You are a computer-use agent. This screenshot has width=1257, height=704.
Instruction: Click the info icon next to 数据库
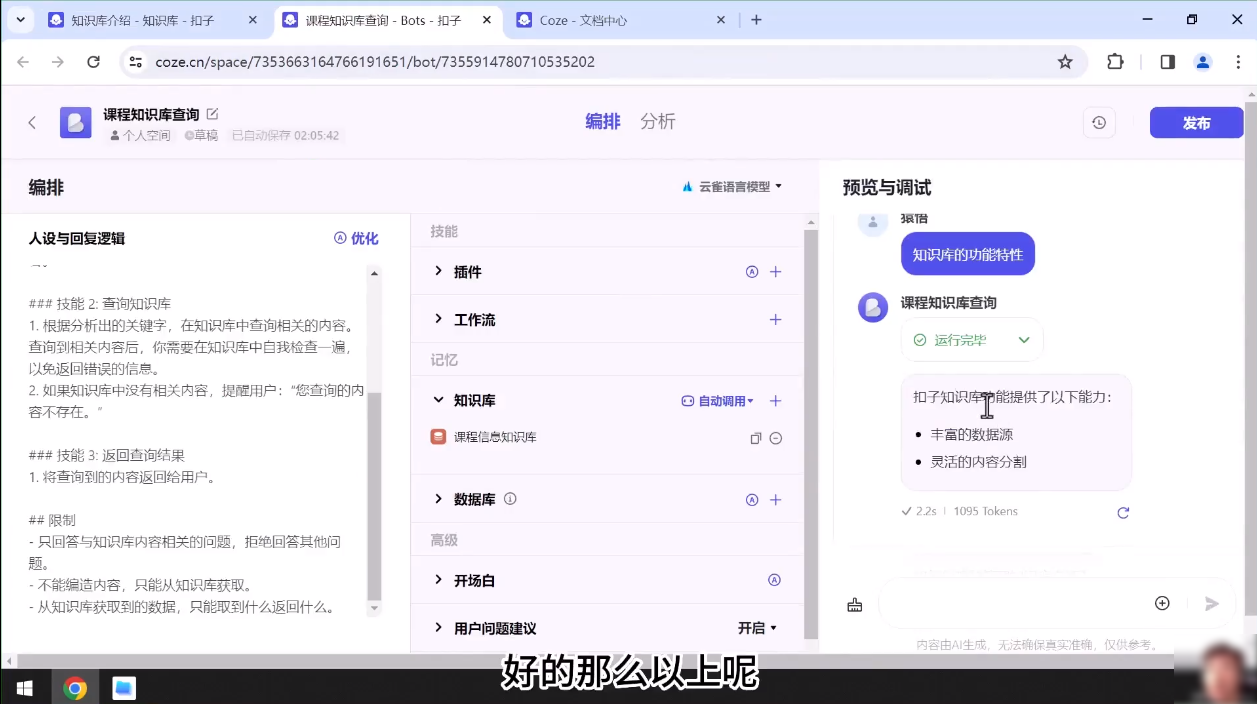click(510, 499)
